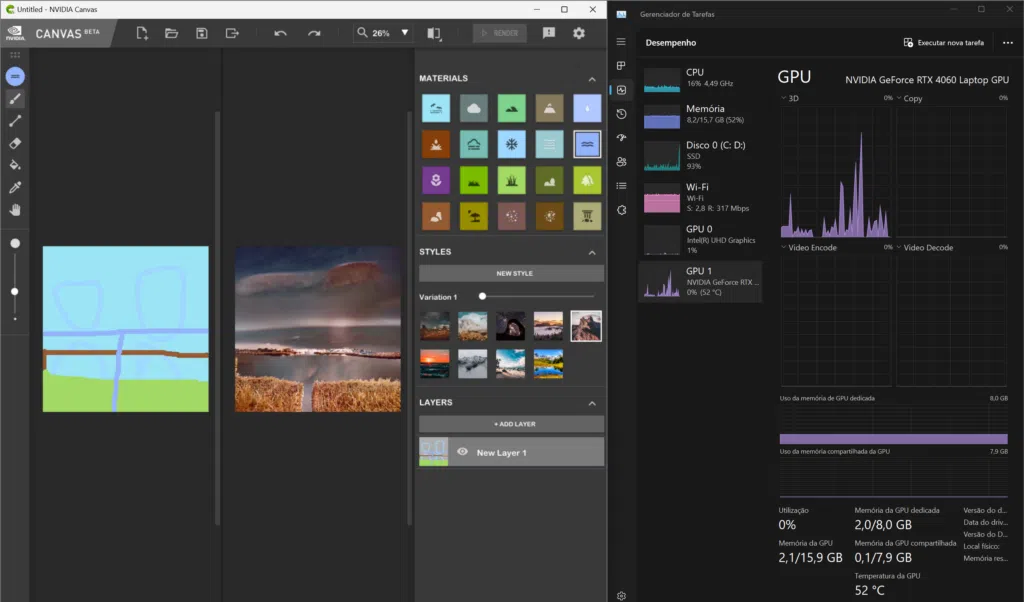1024x602 pixels.
Task: Create a new Canvas project
Action: [141, 33]
